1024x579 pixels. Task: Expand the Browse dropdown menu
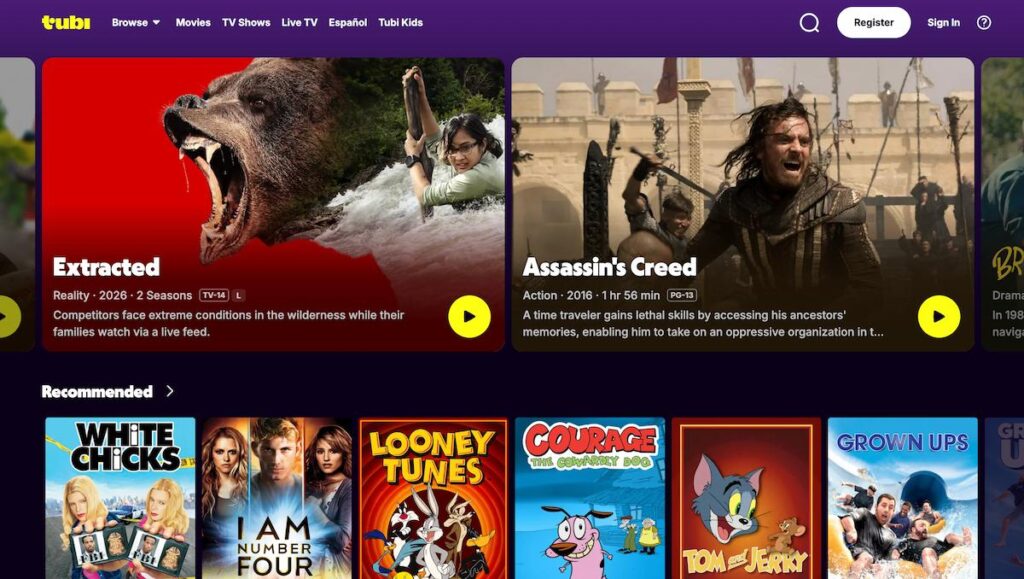(136, 22)
